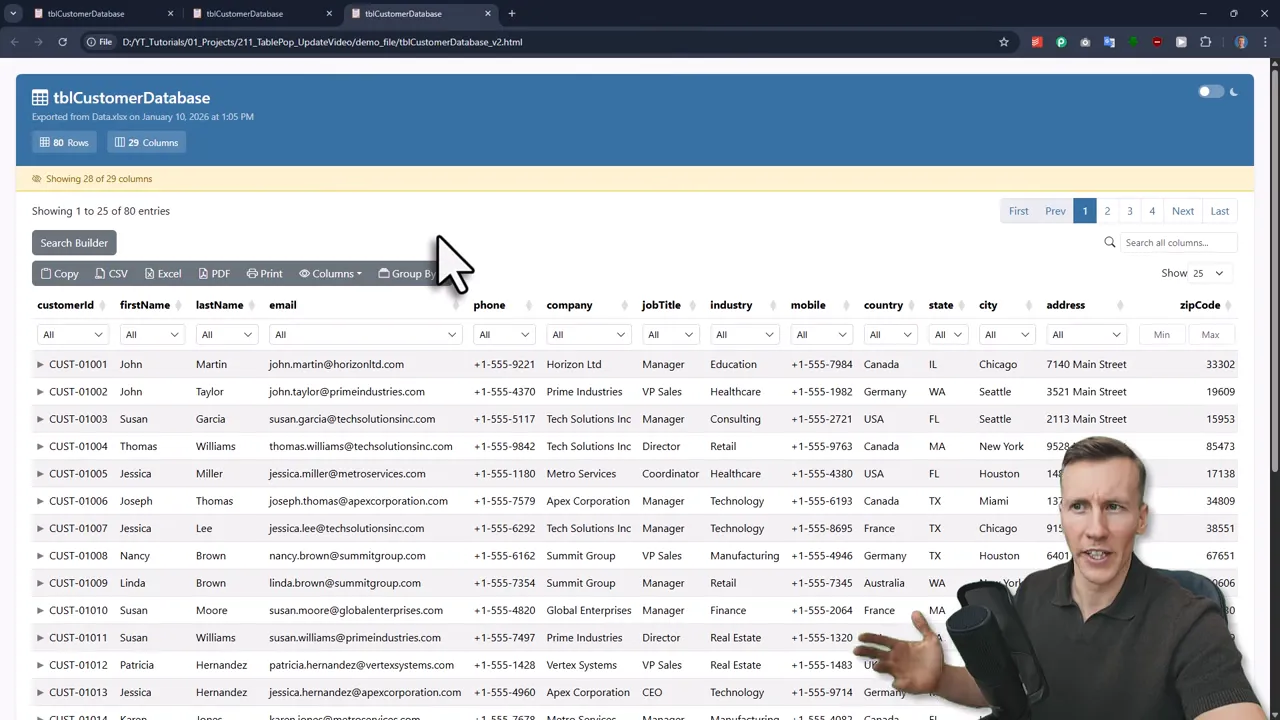
Task: Click the grid icon on the 80 Rows badge
Action: (46, 142)
